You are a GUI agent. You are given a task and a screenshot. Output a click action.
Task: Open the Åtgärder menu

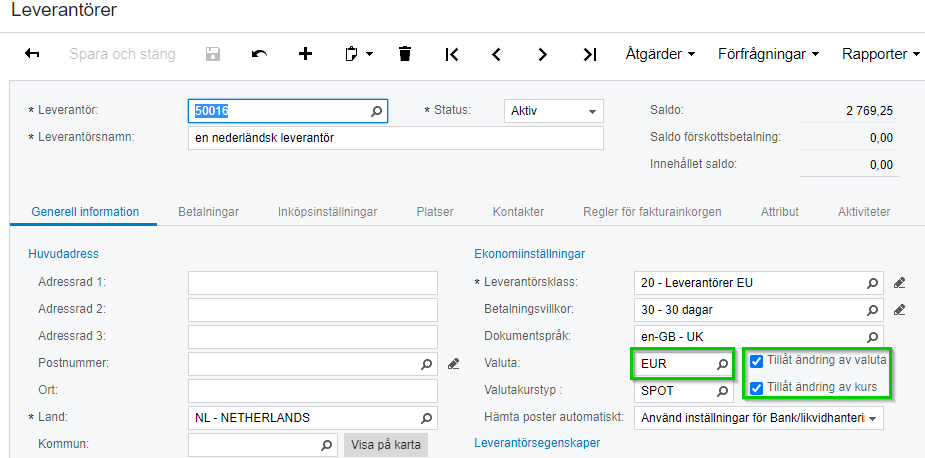[x=660, y=54]
